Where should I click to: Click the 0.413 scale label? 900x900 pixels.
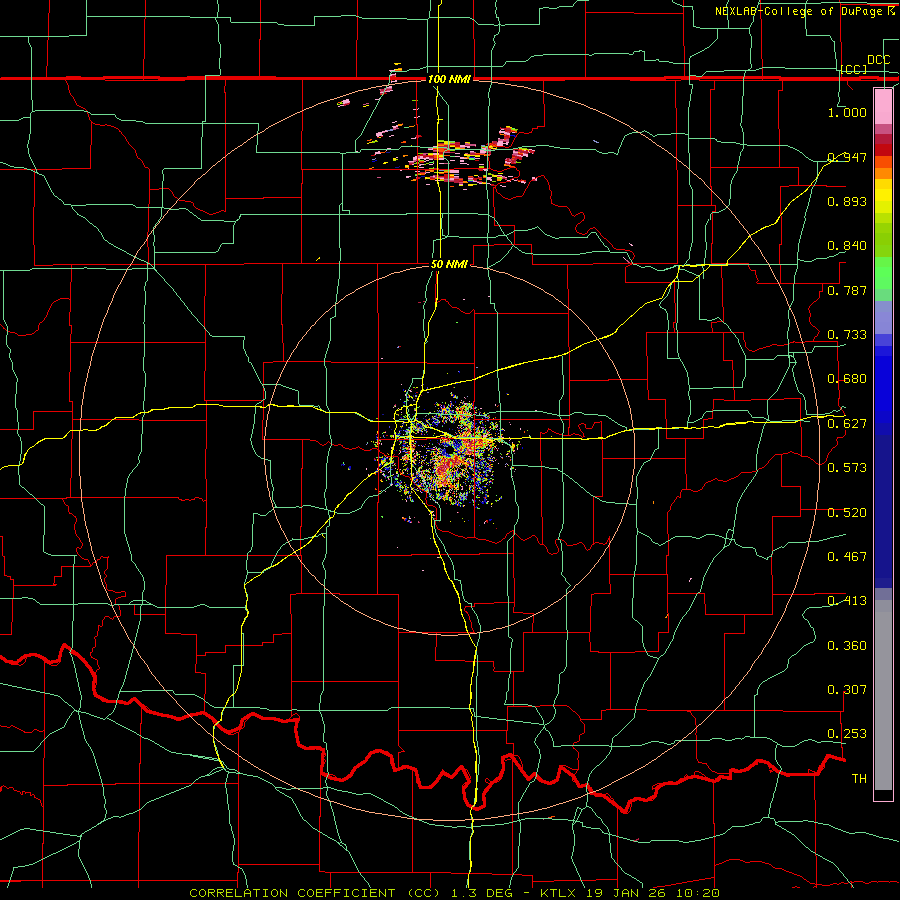[x=847, y=601]
